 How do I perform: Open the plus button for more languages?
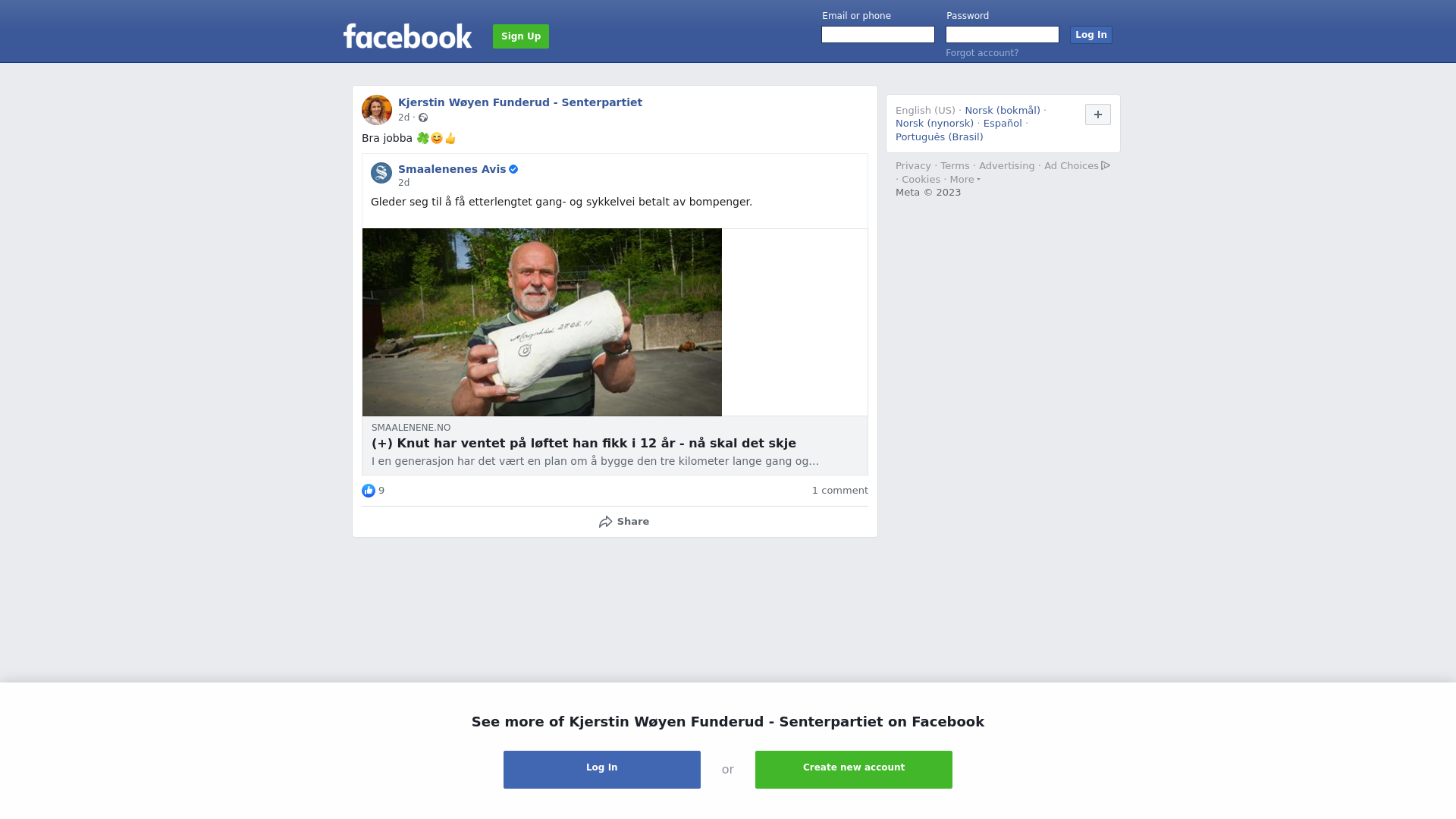click(1098, 115)
